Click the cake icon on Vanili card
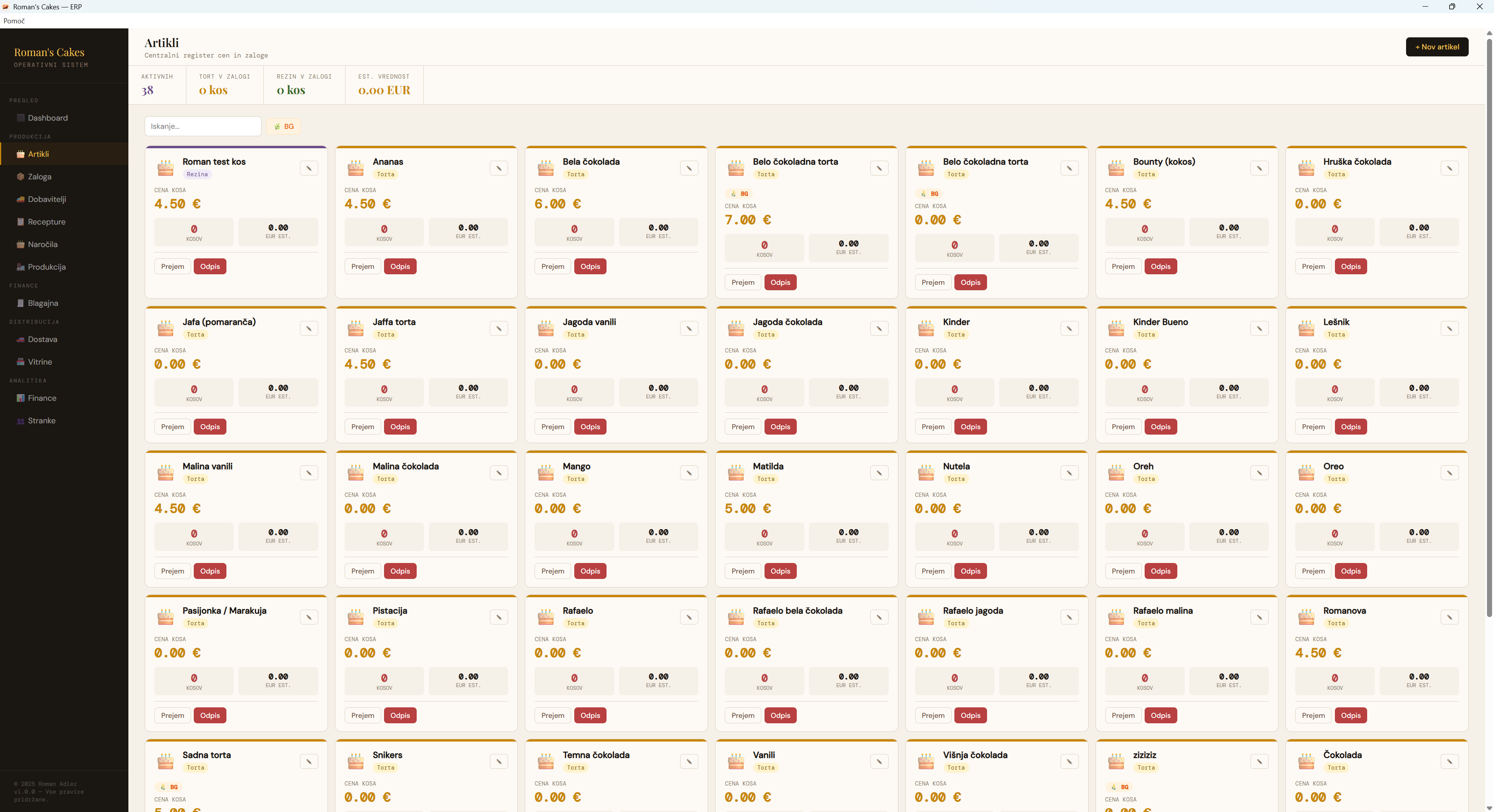1494x812 pixels. coord(736,761)
